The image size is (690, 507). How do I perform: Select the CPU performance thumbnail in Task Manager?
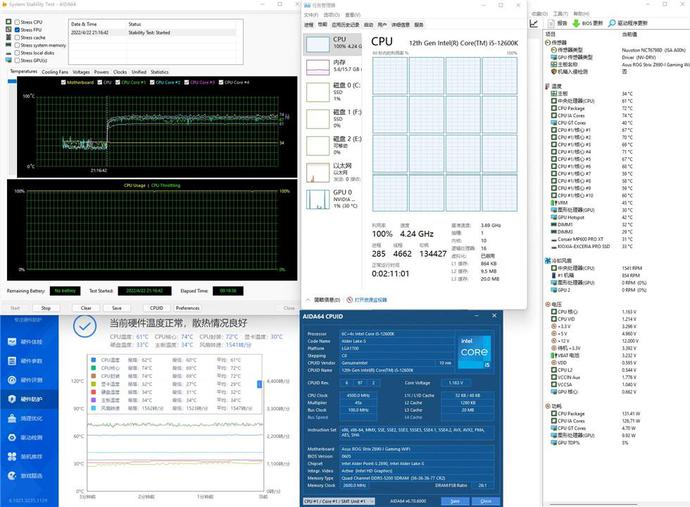point(332,42)
